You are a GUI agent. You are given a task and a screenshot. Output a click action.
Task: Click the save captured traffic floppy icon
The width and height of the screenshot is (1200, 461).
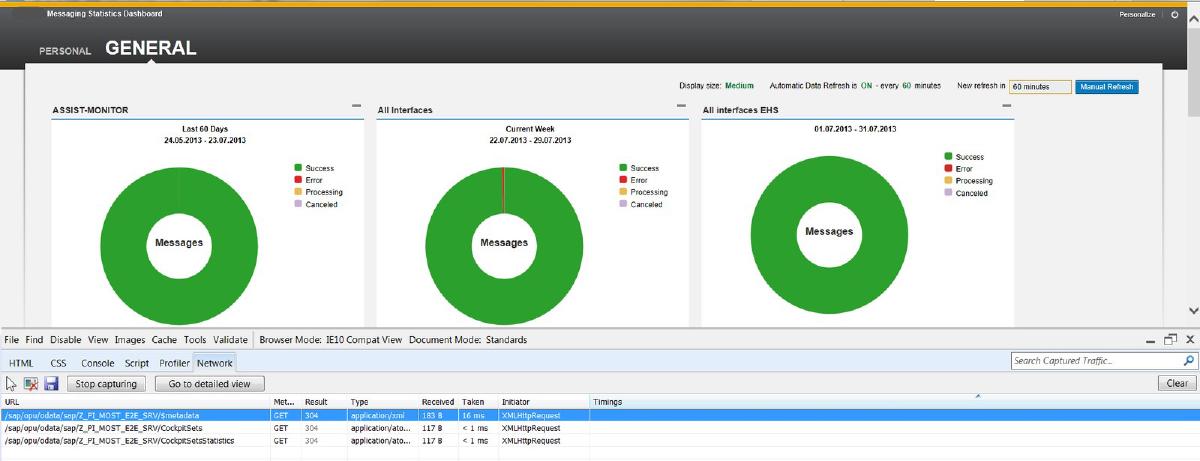[x=51, y=383]
